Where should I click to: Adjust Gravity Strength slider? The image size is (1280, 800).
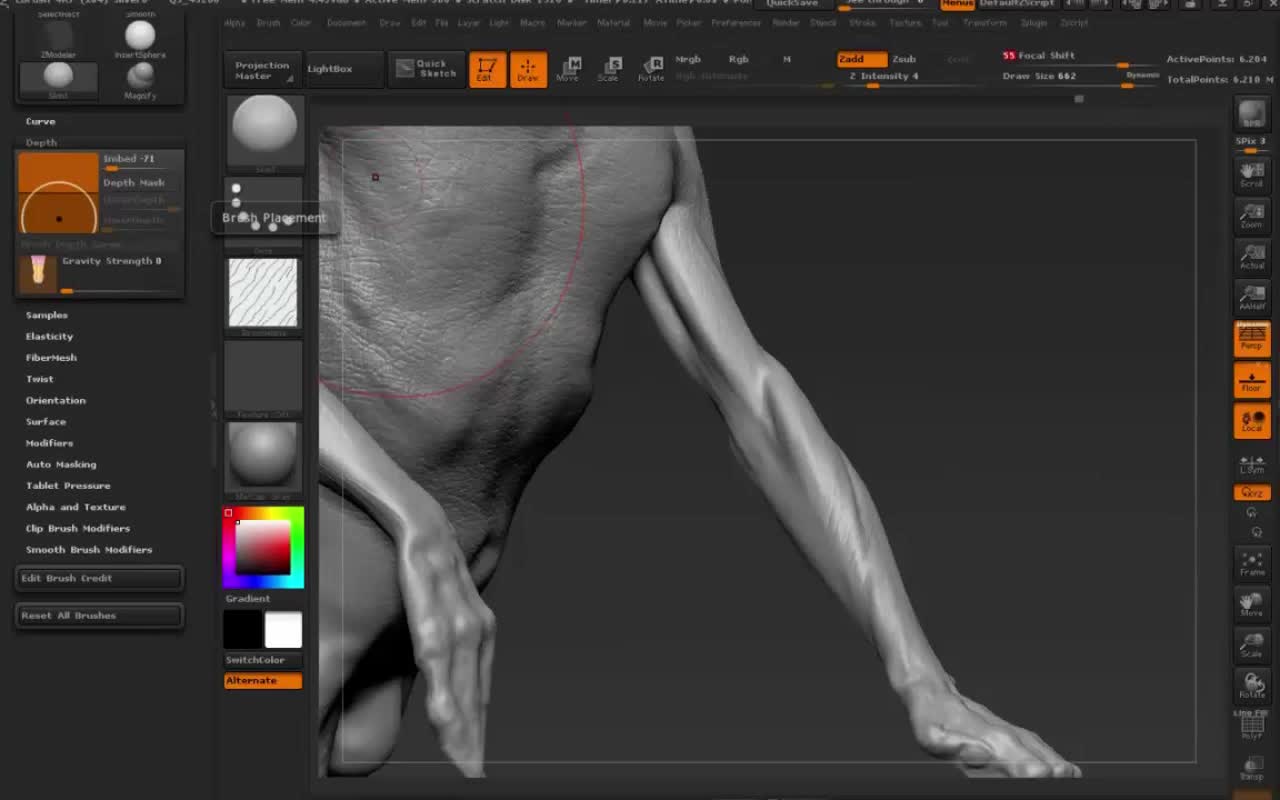click(x=121, y=273)
